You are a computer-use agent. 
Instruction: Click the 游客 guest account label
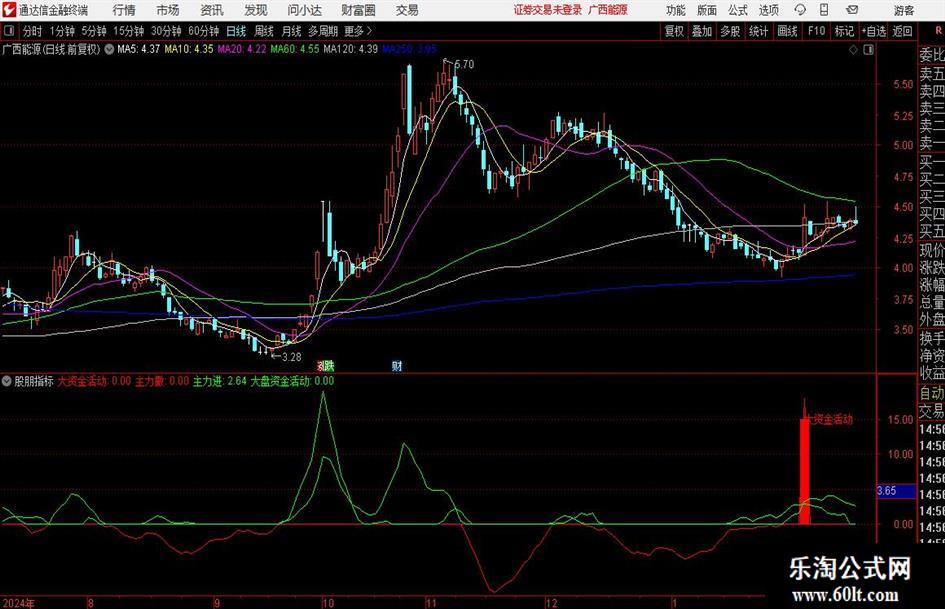(x=903, y=10)
